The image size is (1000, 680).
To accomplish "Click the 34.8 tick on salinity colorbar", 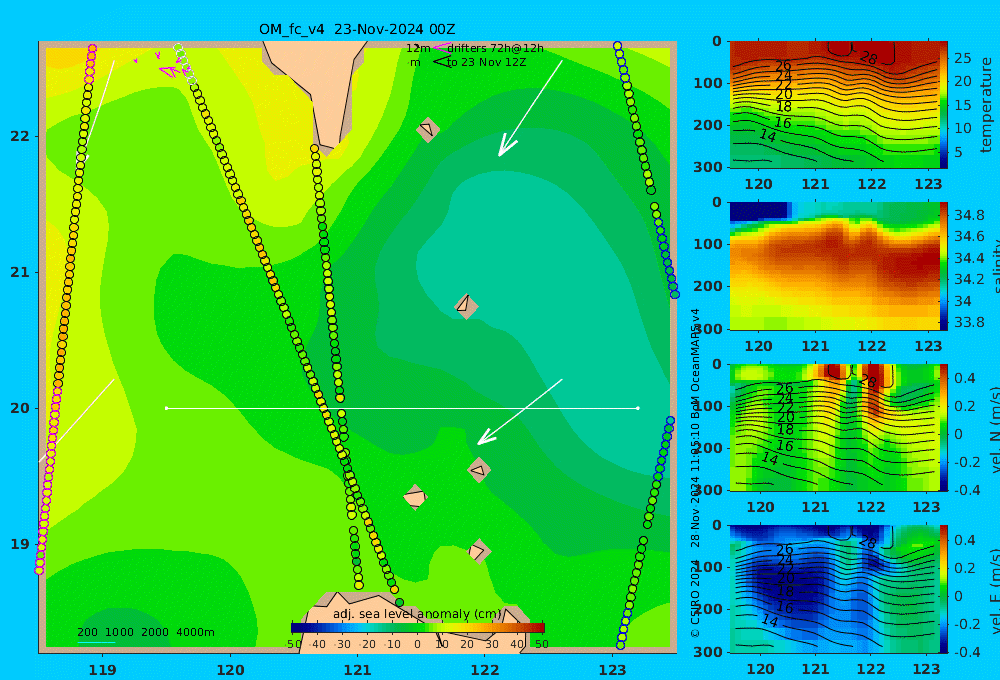I will 969,215.
